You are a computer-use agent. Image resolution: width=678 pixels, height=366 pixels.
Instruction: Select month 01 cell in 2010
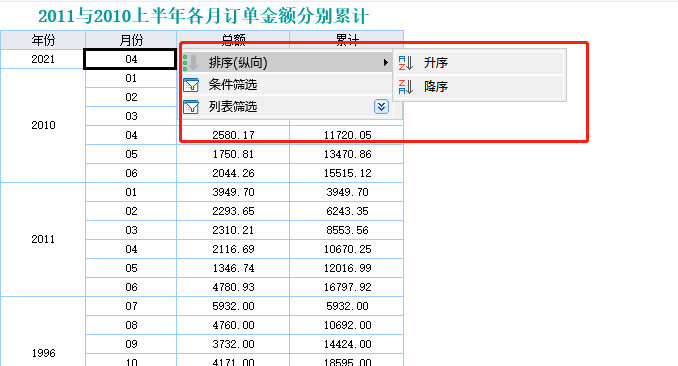pos(131,78)
